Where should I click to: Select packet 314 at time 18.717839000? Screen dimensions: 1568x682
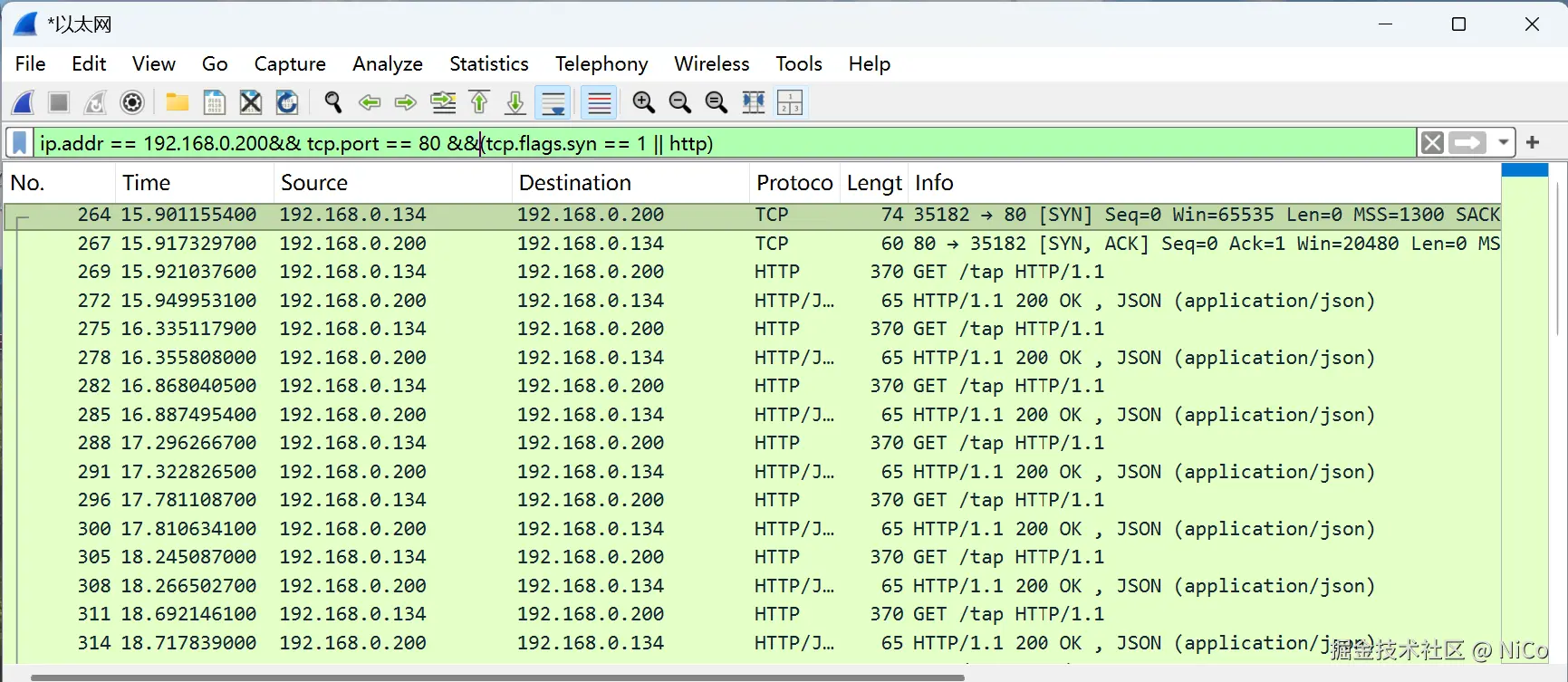752,643
